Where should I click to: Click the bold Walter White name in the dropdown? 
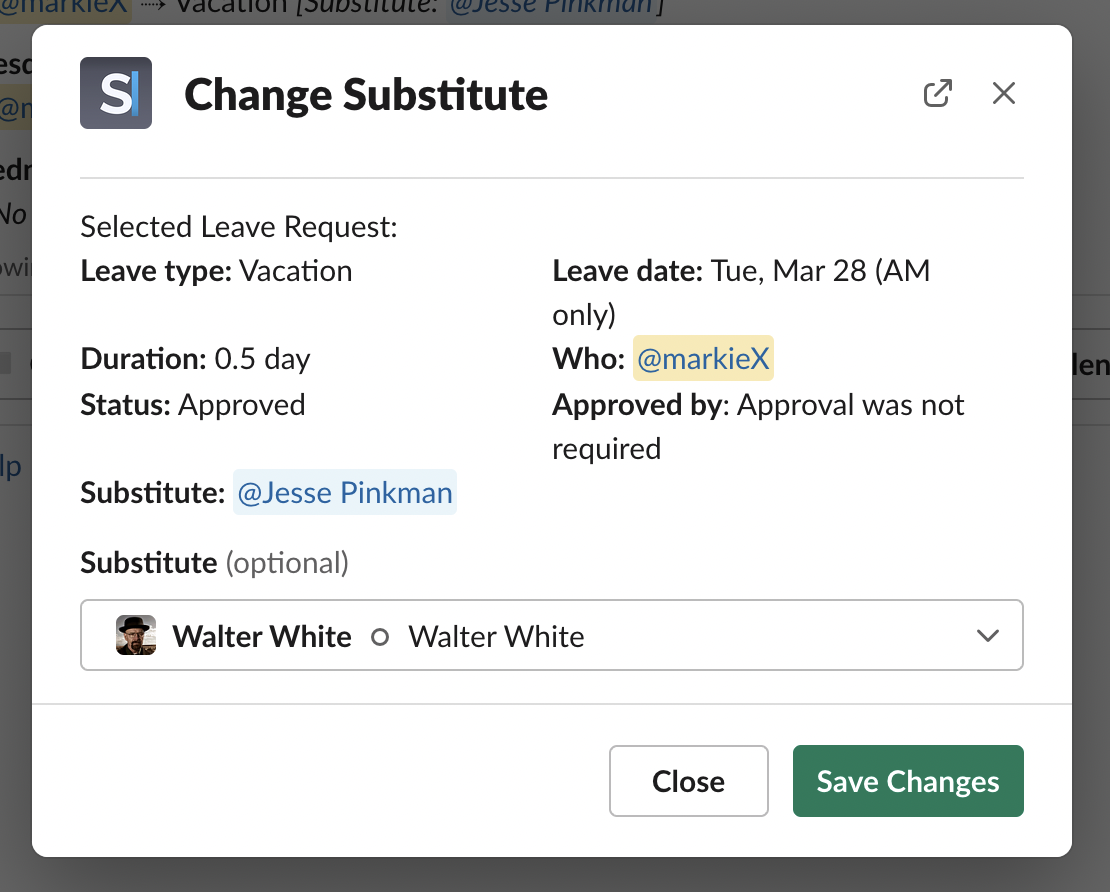262,636
